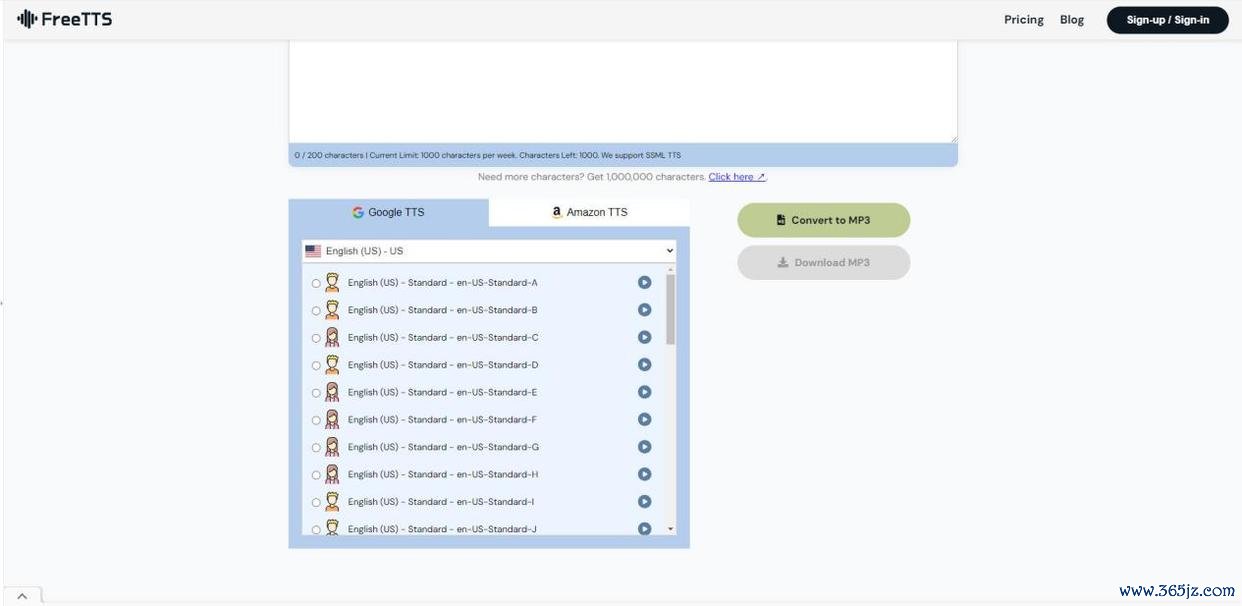Select the en-US-Standard-B voice radio button
The image size is (1242, 606).
316,311
